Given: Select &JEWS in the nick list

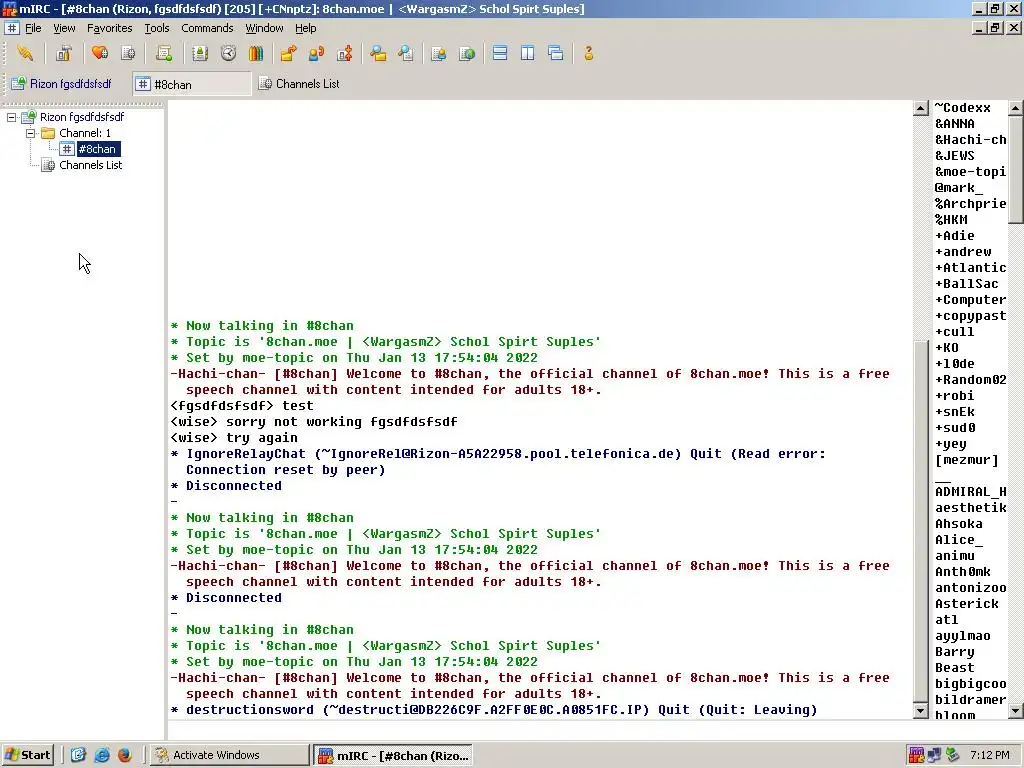Looking at the screenshot, I should pos(955,155).
